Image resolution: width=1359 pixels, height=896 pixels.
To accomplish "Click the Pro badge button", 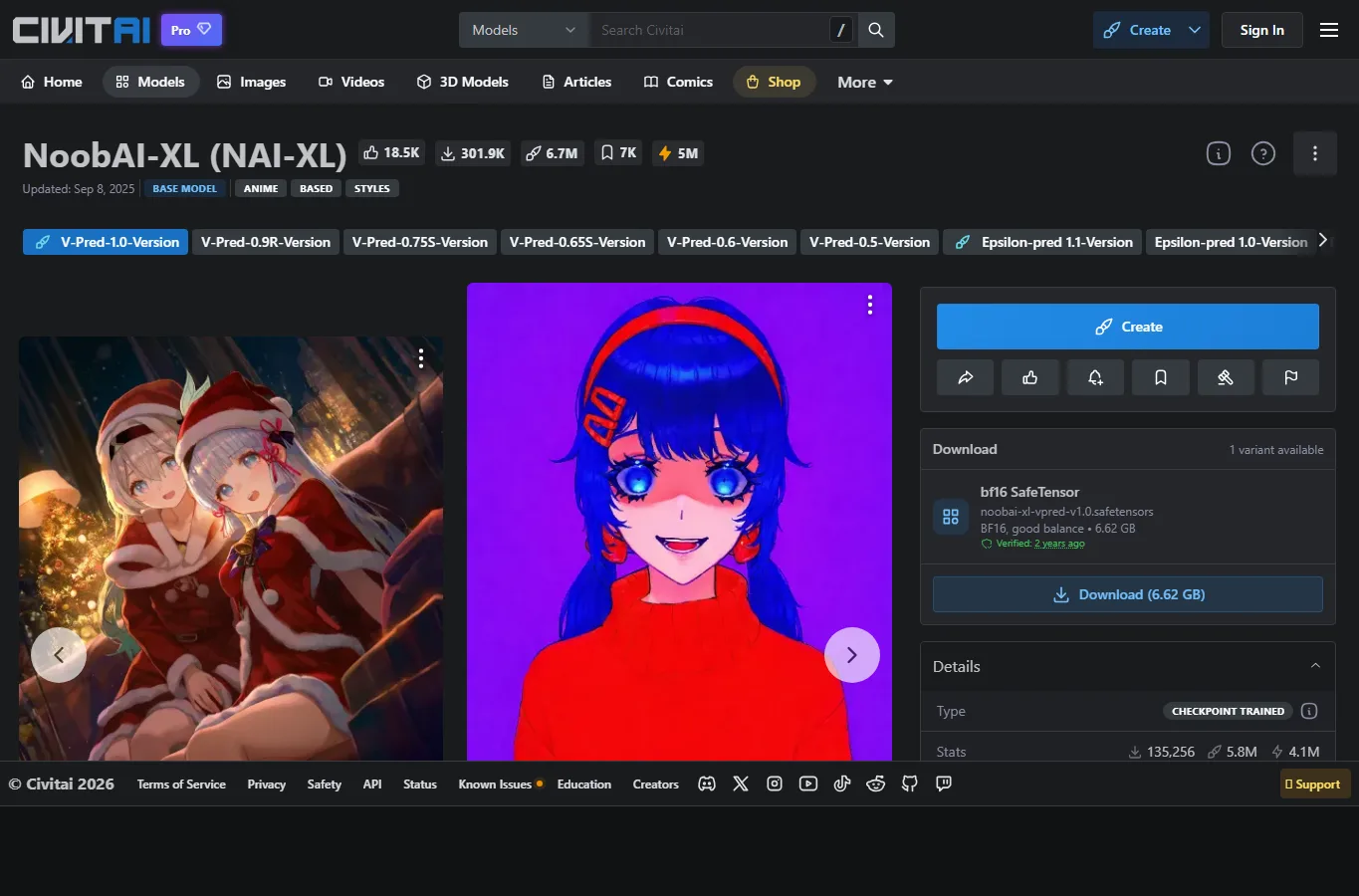I will point(191,30).
